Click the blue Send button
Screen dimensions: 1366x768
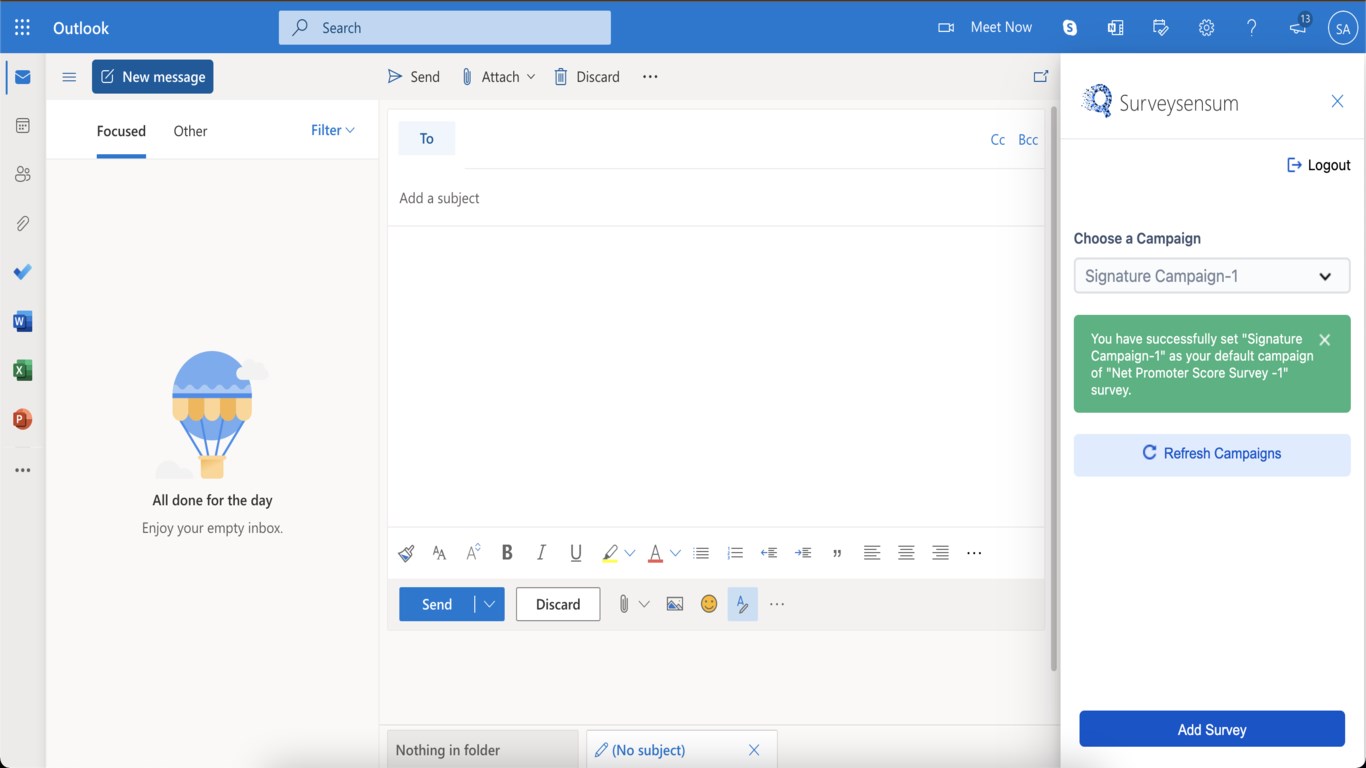(x=437, y=604)
